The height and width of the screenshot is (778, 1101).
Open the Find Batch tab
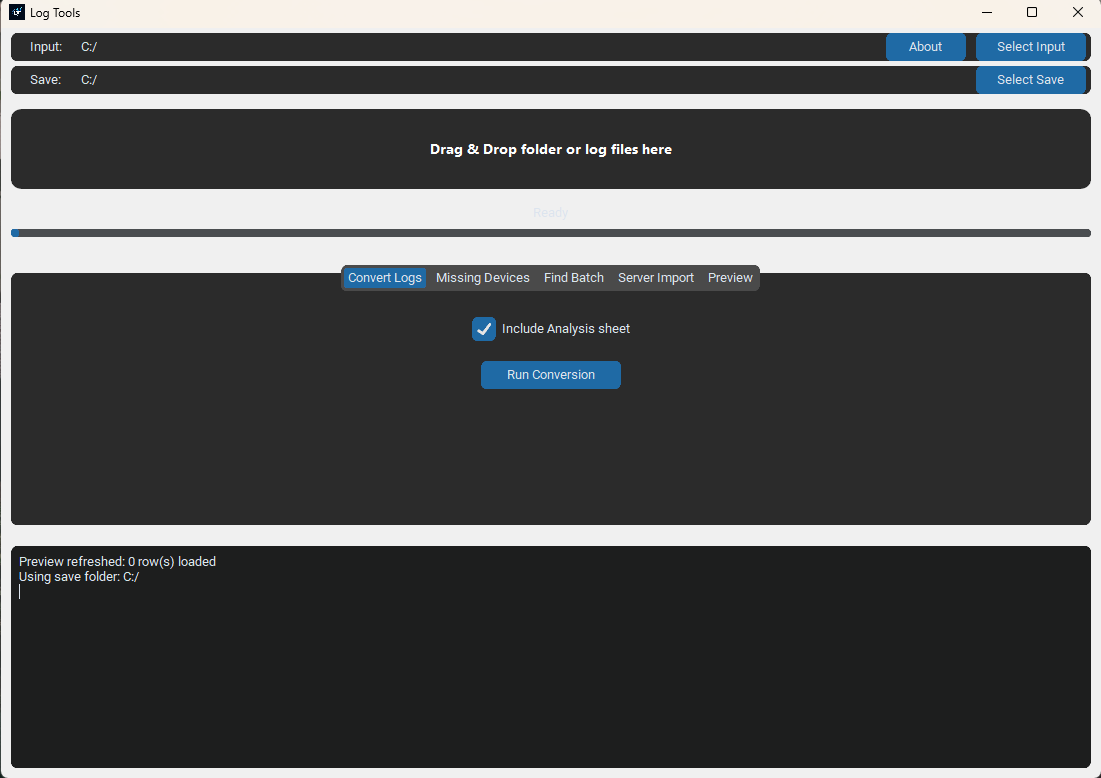574,278
